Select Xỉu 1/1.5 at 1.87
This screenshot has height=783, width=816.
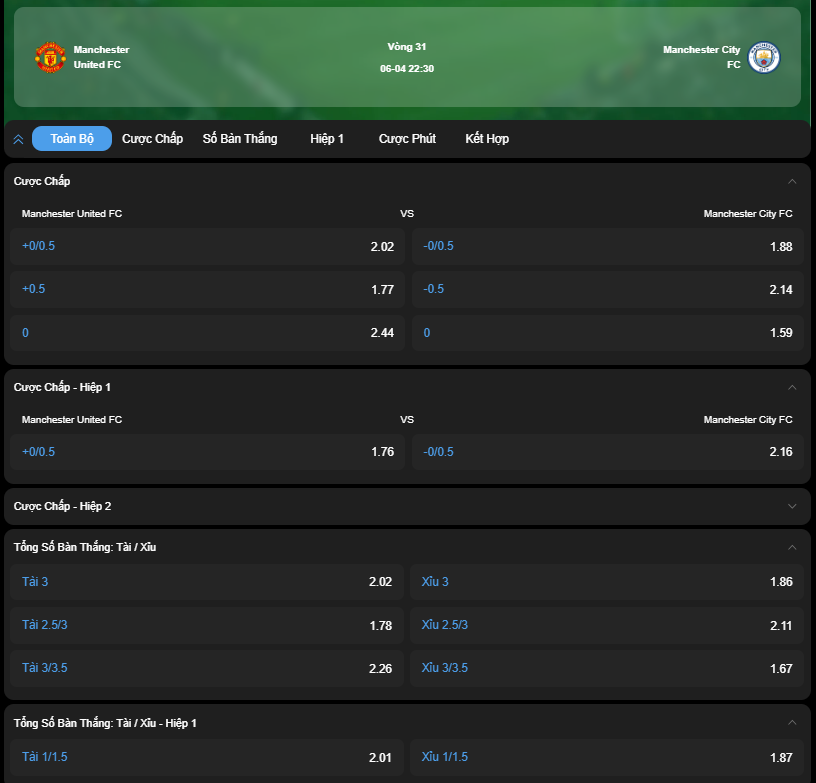(x=607, y=757)
